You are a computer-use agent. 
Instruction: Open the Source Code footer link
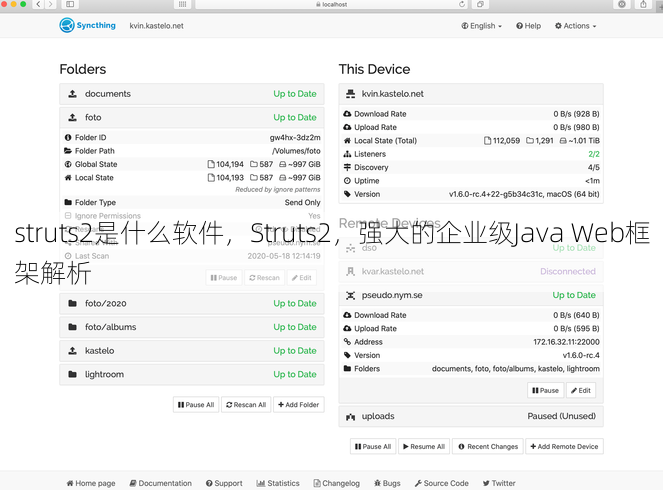tap(441, 483)
